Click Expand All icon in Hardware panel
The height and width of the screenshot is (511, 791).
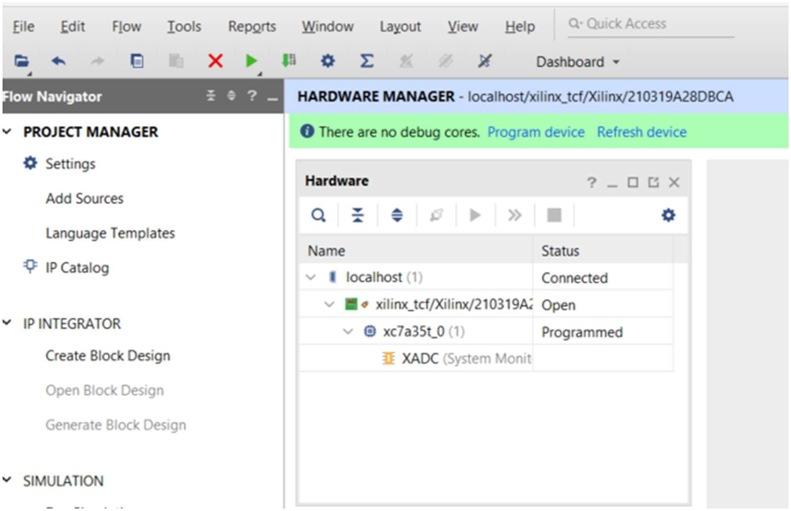click(x=397, y=215)
